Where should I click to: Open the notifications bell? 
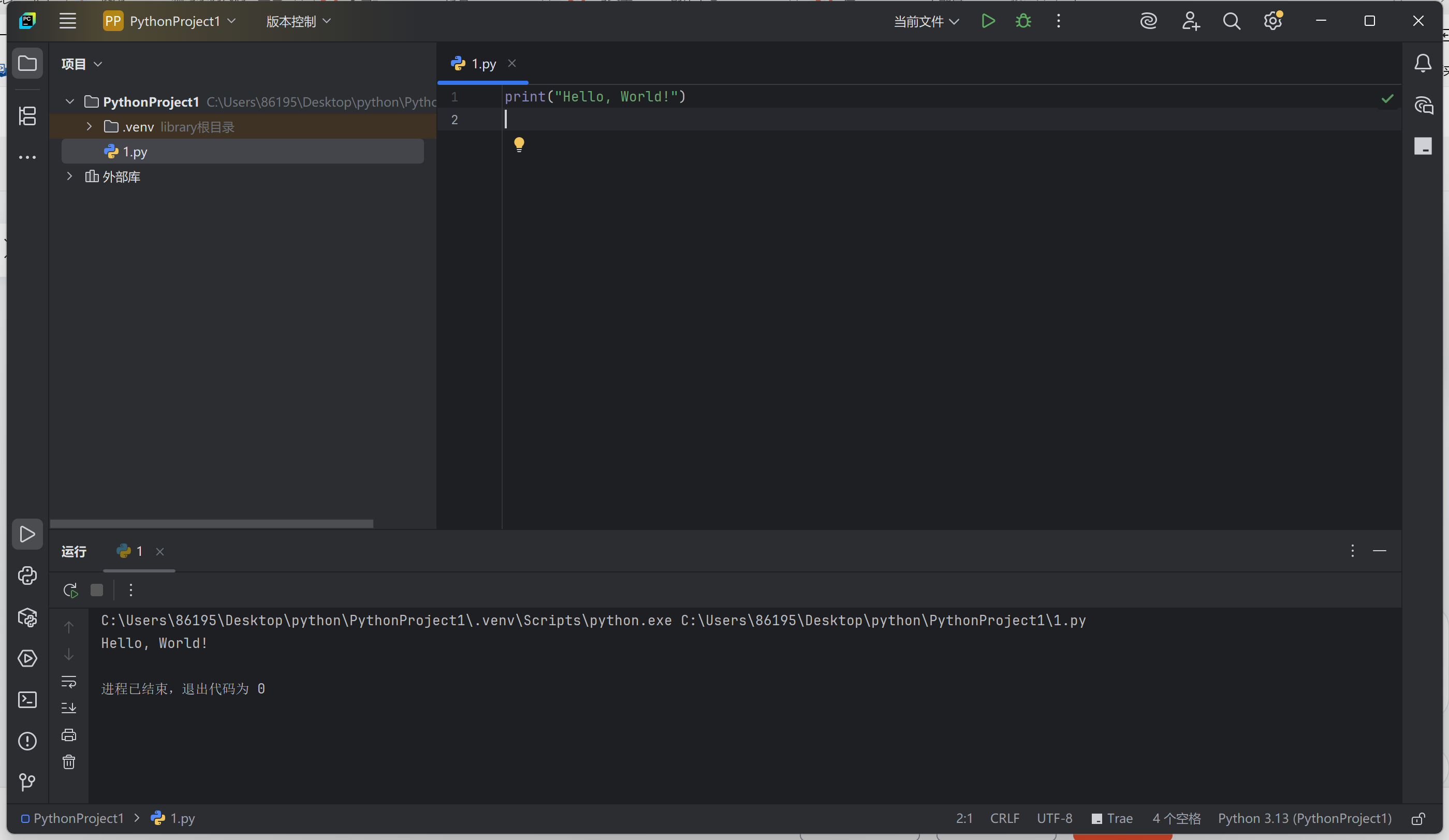(x=1423, y=63)
